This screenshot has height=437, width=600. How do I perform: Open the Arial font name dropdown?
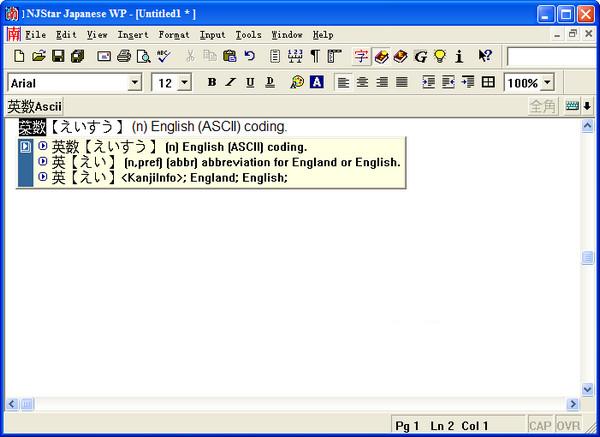[x=134, y=82]
